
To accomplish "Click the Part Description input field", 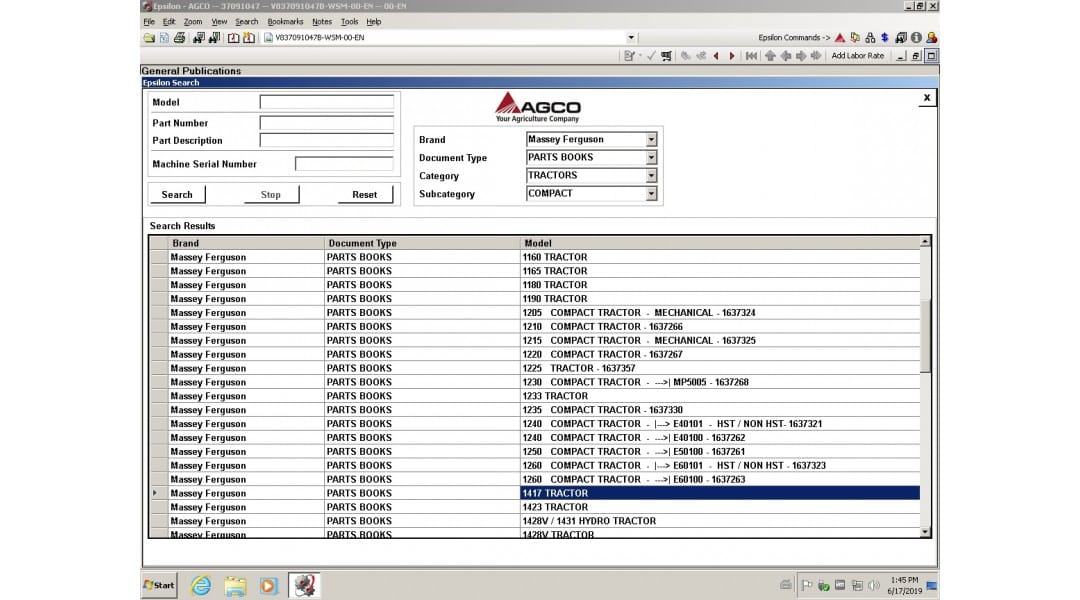I will 326,140.
